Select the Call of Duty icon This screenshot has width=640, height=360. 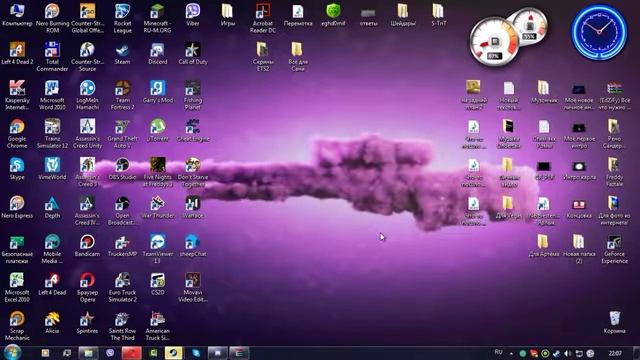pyautogui.click(x=193, y=53)
